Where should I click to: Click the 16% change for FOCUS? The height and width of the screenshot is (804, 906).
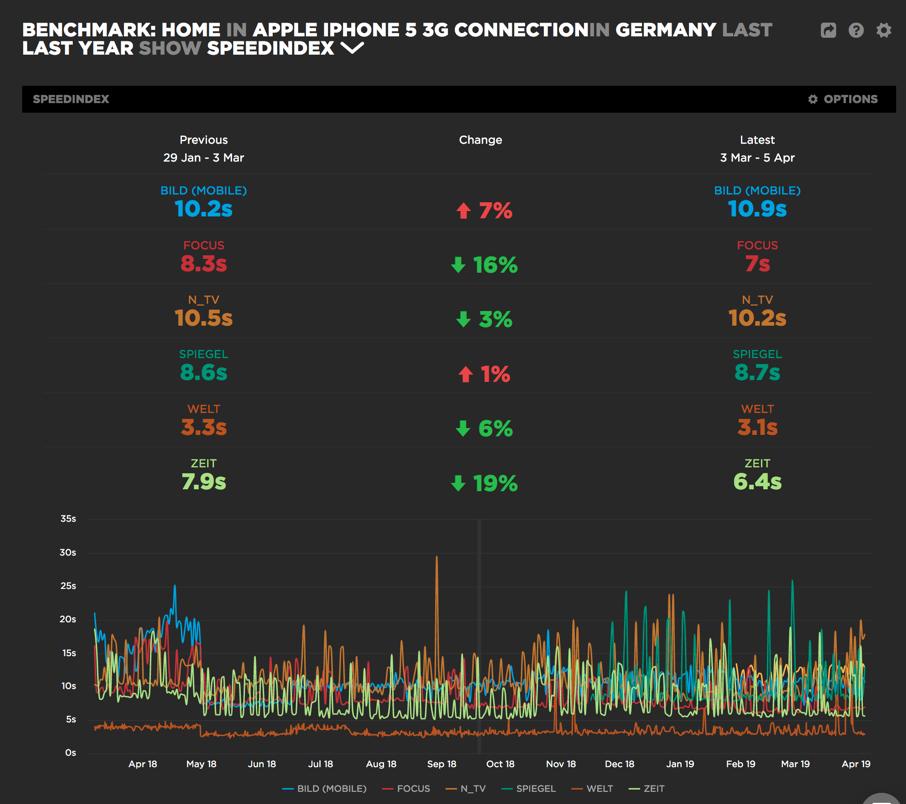click(x=495, y=265)
